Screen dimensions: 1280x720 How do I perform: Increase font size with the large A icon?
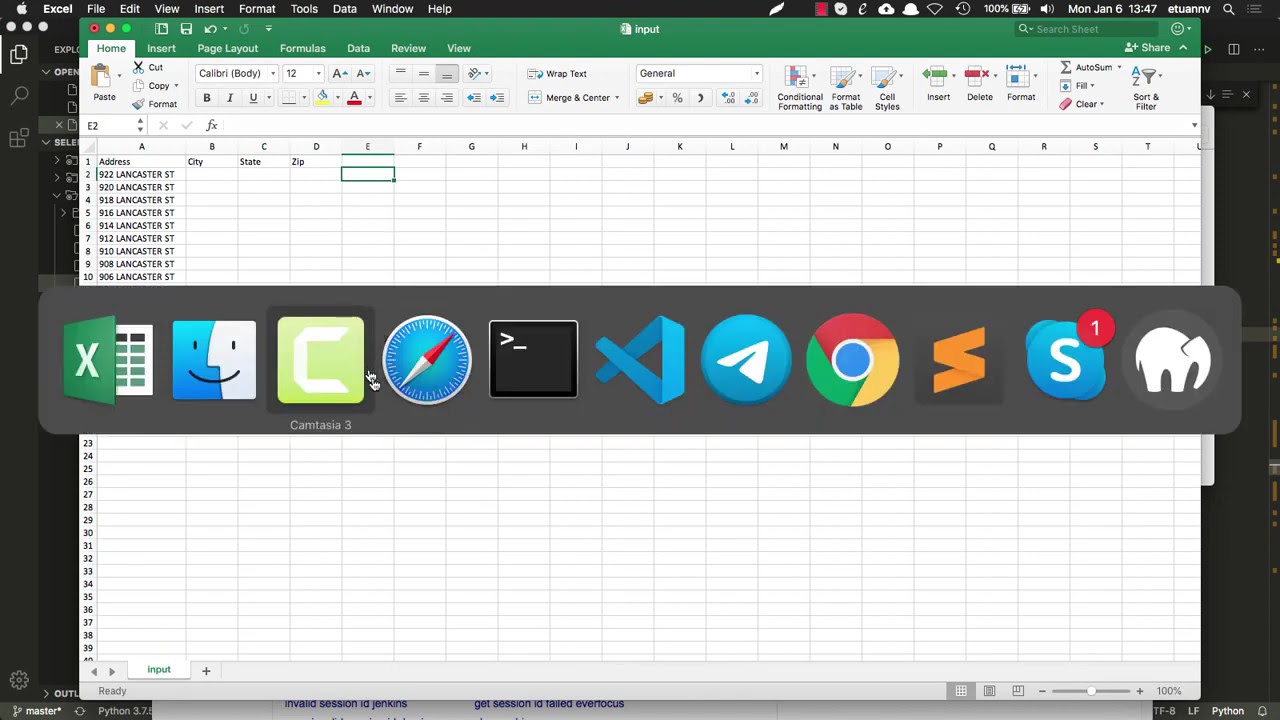pyautogui.click(x=339, y=73)
